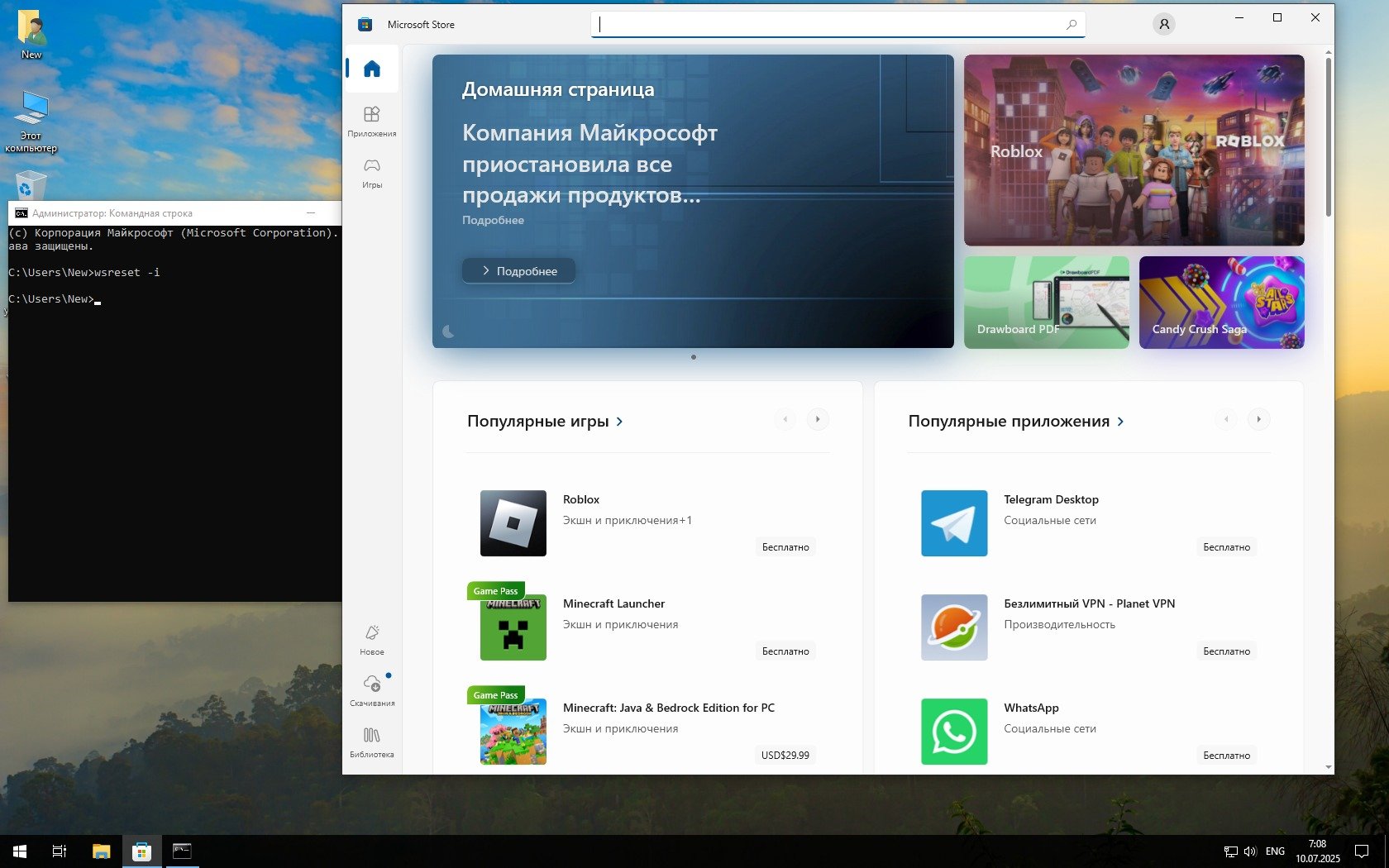The image size is (1389, 868).
Task: Open the Roblox featured banner thumbnail
Action: [x=1134, y=150]
